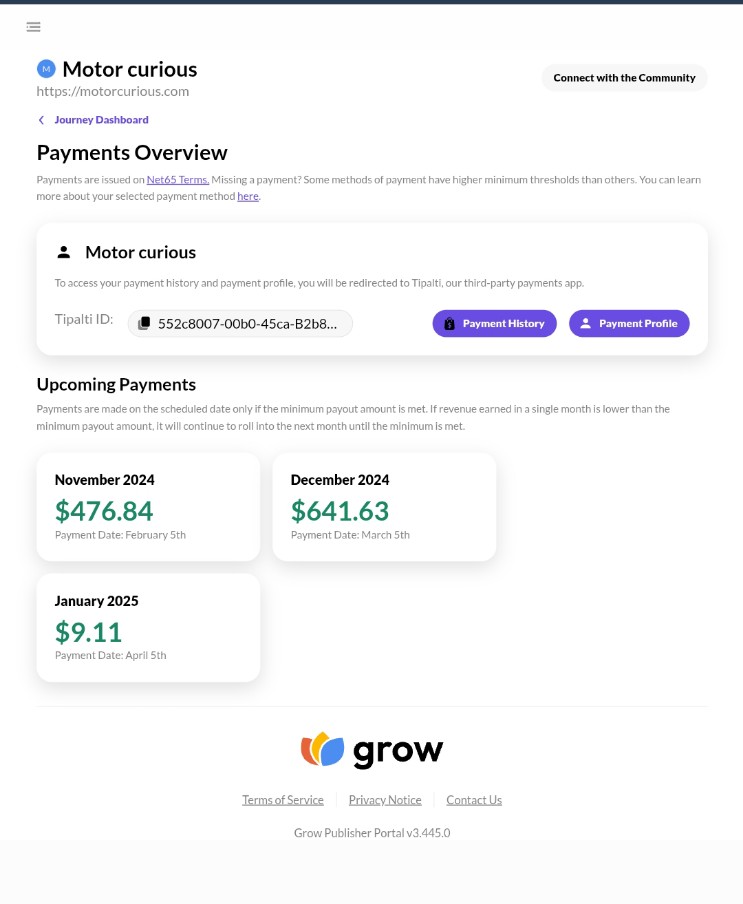
Task: Open Payment Profile
Action: point(629,323)
